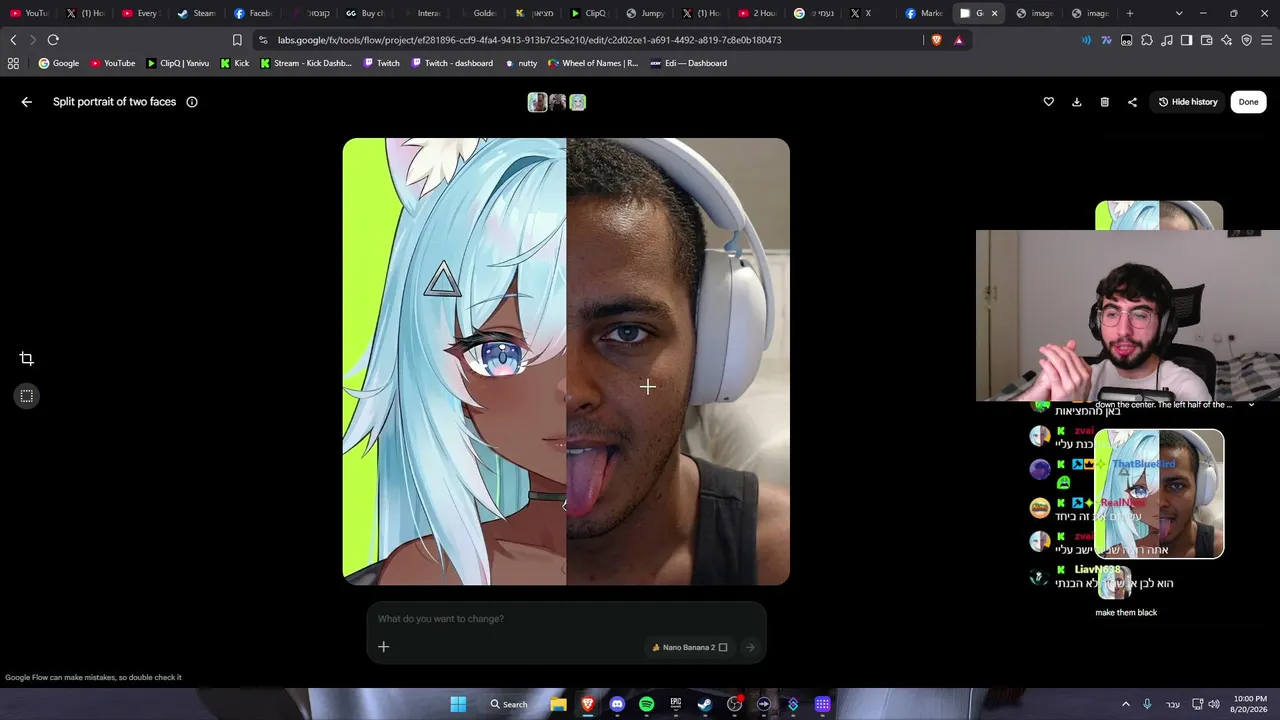Open the volume control in system tray

(1214, 704)
